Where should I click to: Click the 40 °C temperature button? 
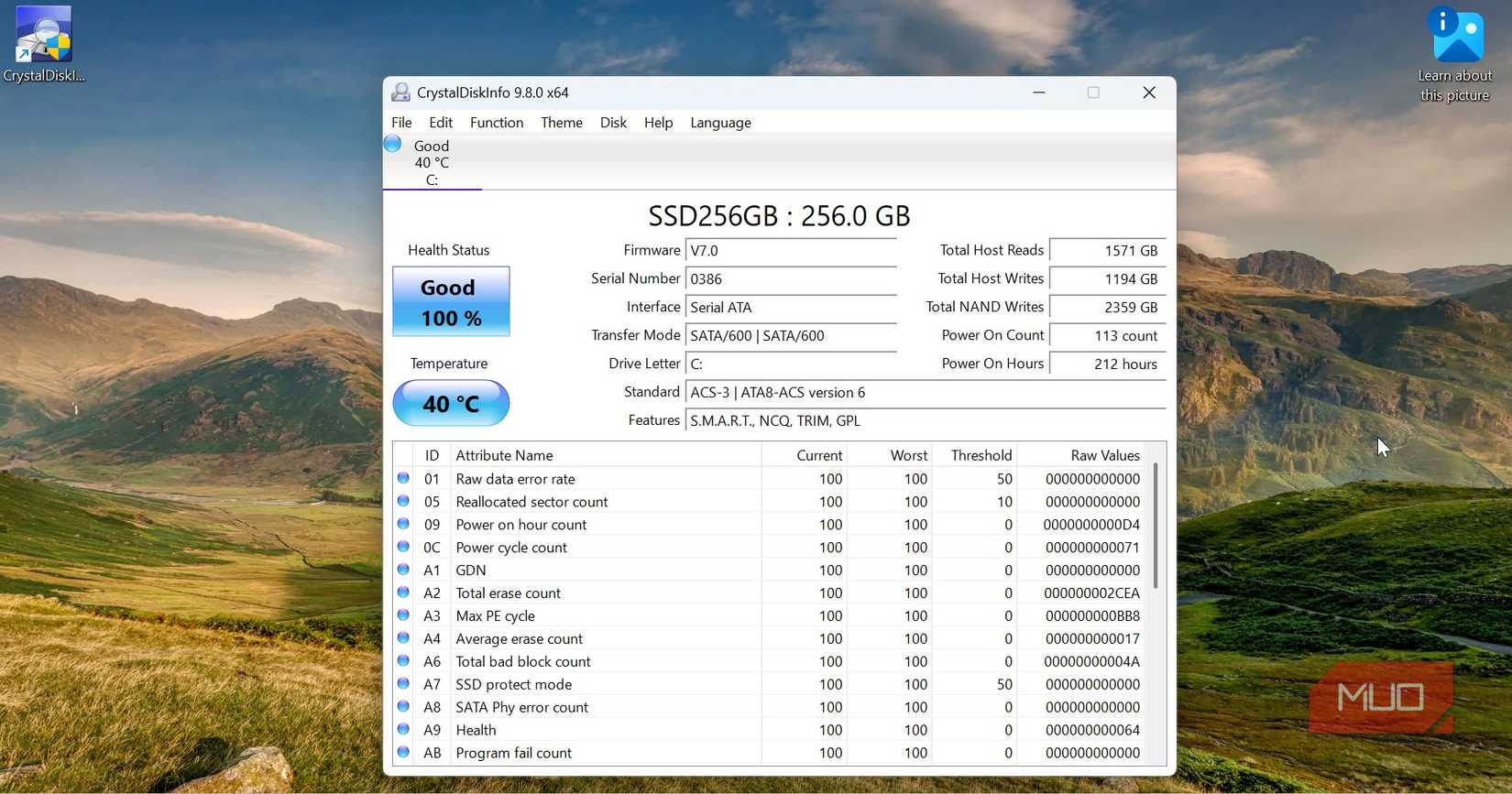[x=451, y=403]
